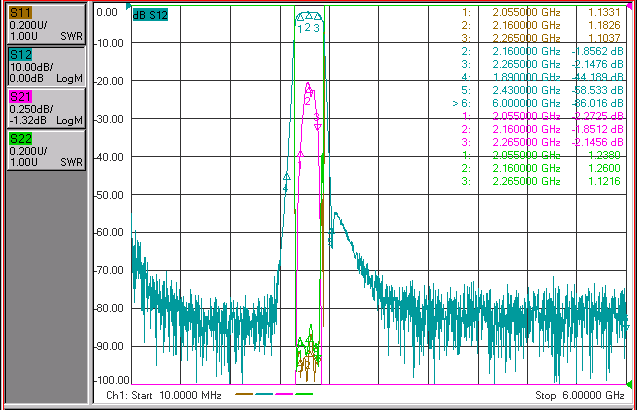Click the -10.00 Y-axis label
Viewport: 637px width, 410px height.
109,43
